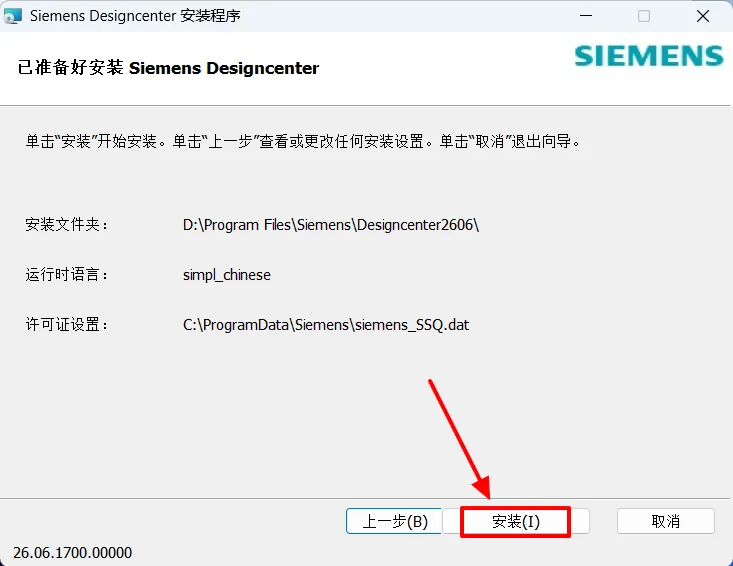
Task: Click the SIEMENS logo
Action: click(x=649, y=56)
